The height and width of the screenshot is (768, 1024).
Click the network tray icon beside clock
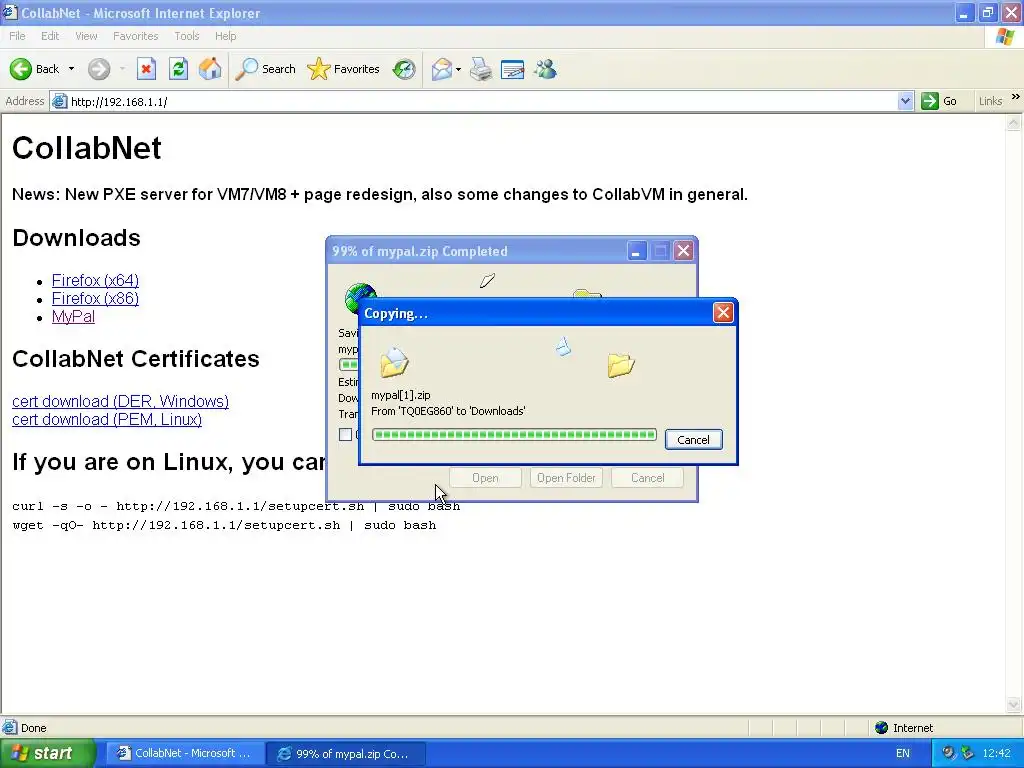tap(967, 753)
